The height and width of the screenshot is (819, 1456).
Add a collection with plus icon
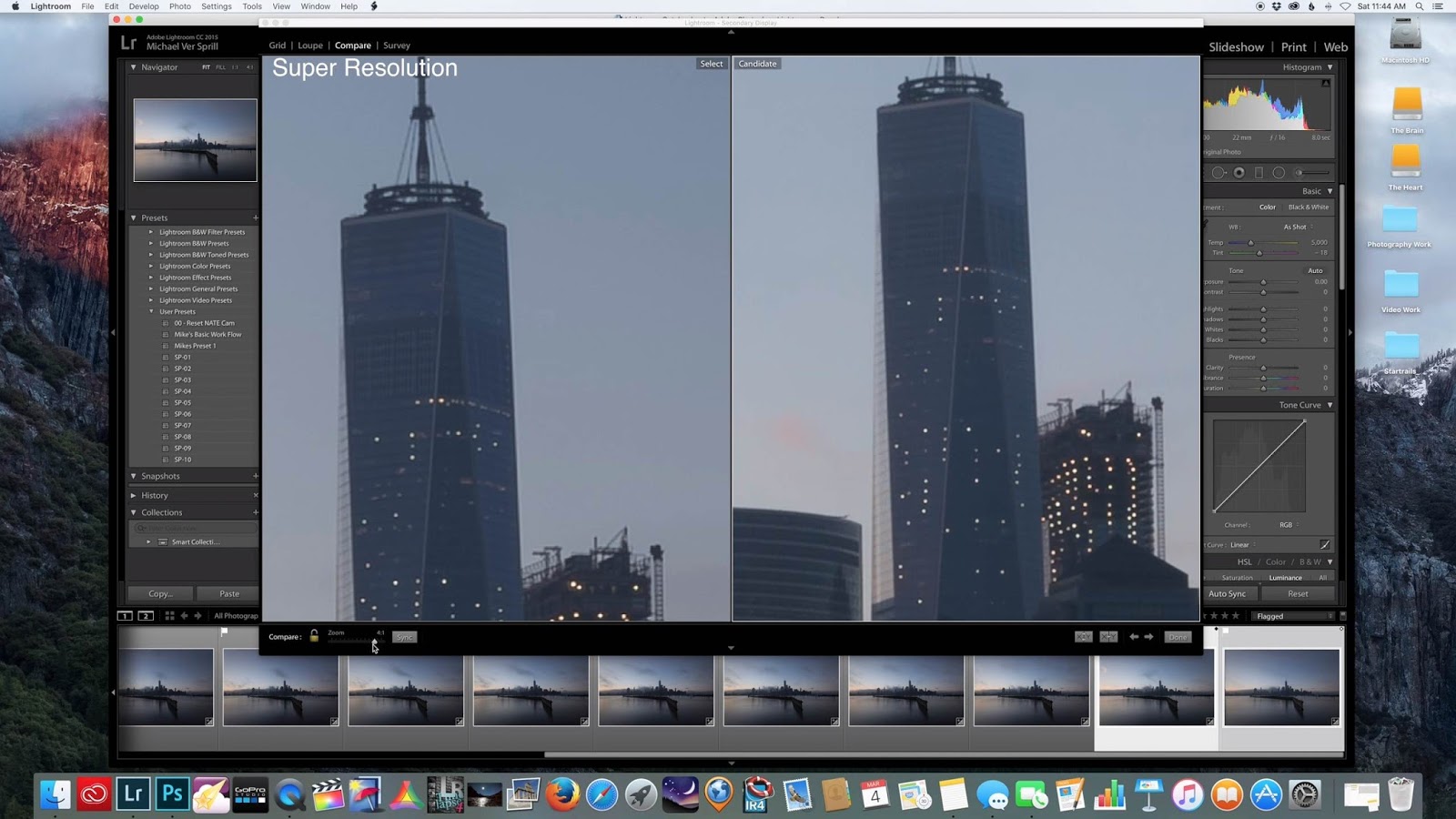point(256,512)
